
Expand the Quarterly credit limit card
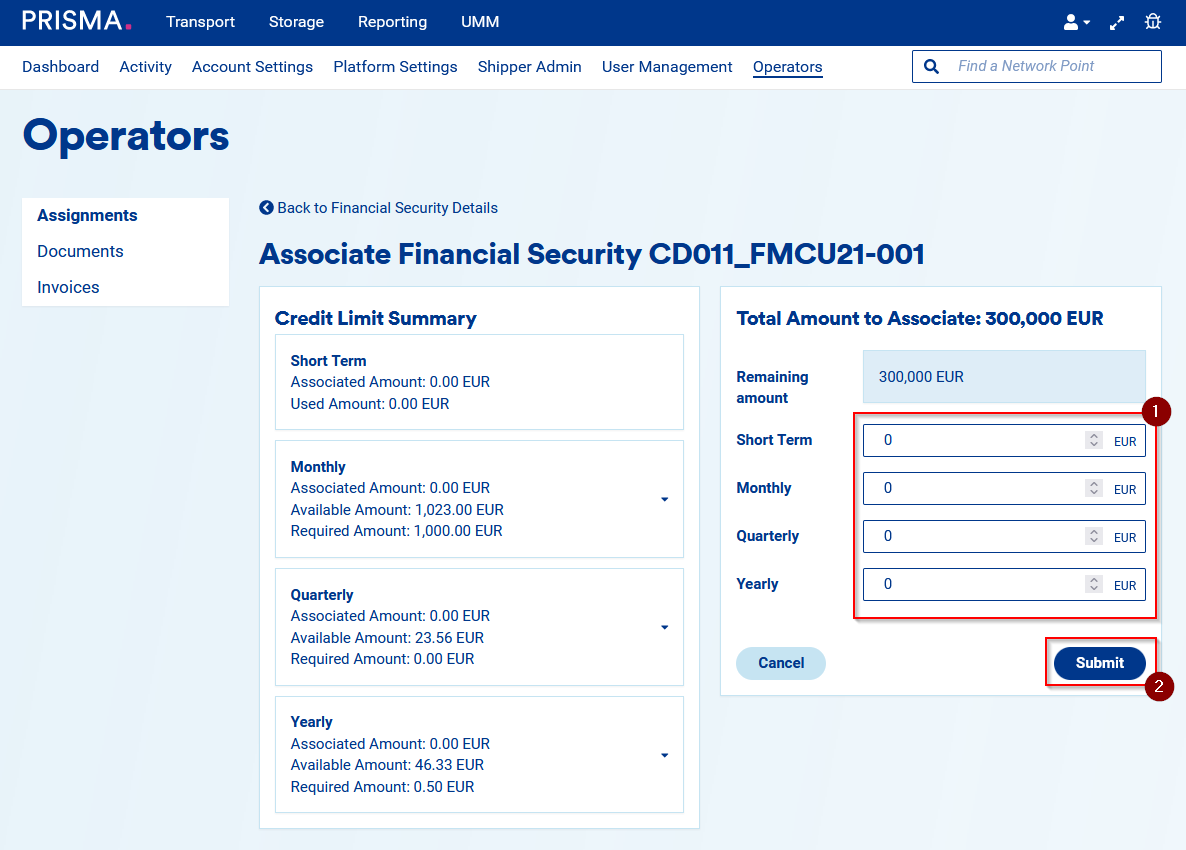pyautogui.click(x=664, y=627)
